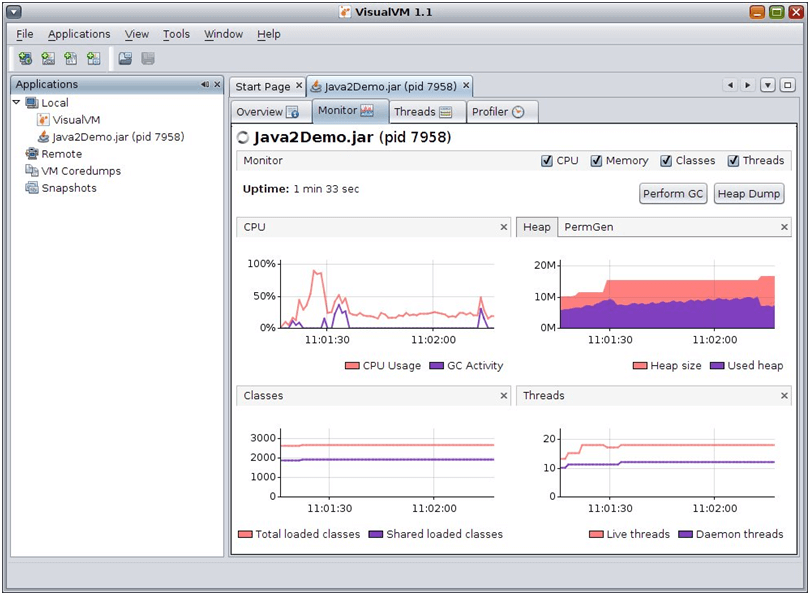This screenshot has width=810, height=595.
Task: Close the Java2Demo.jar (pid 7958) tab
Action: click(x=466, y=86)
